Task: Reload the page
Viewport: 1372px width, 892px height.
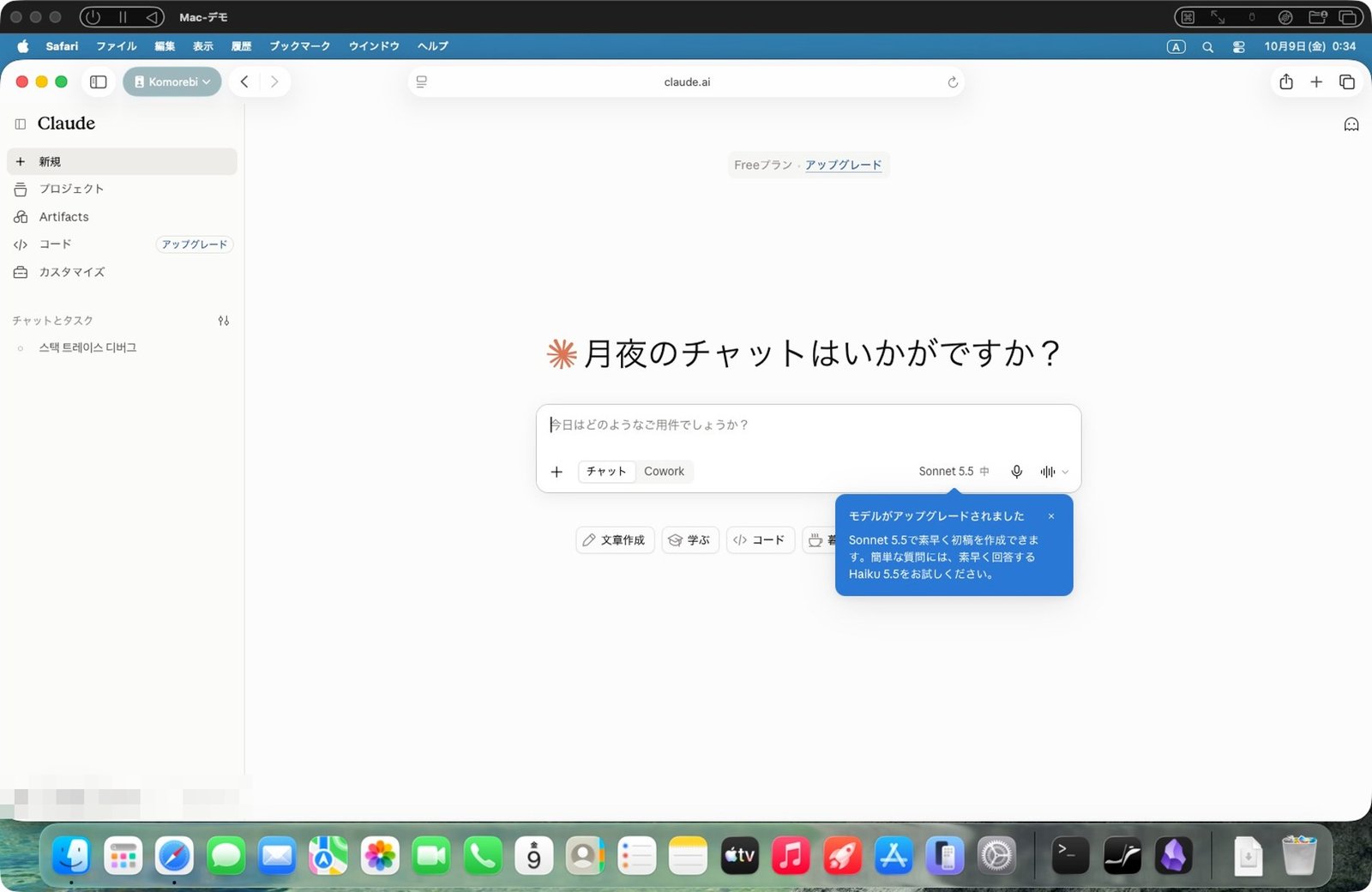Action: (x=952, y=82)
